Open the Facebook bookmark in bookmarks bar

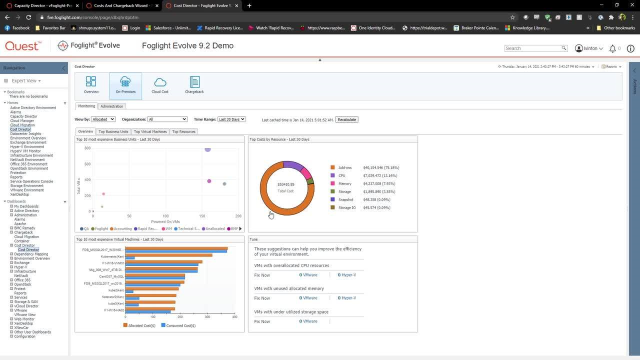[x=17, y=28]
